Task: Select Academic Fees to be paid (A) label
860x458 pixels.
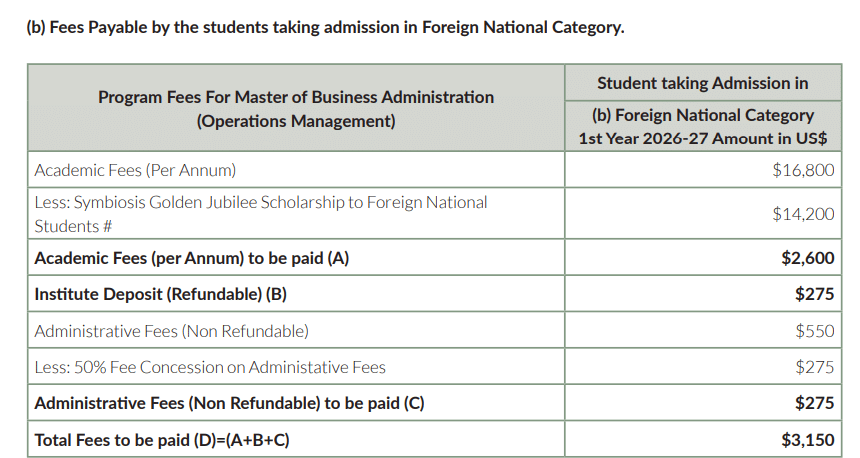Action: coord(192,258)
